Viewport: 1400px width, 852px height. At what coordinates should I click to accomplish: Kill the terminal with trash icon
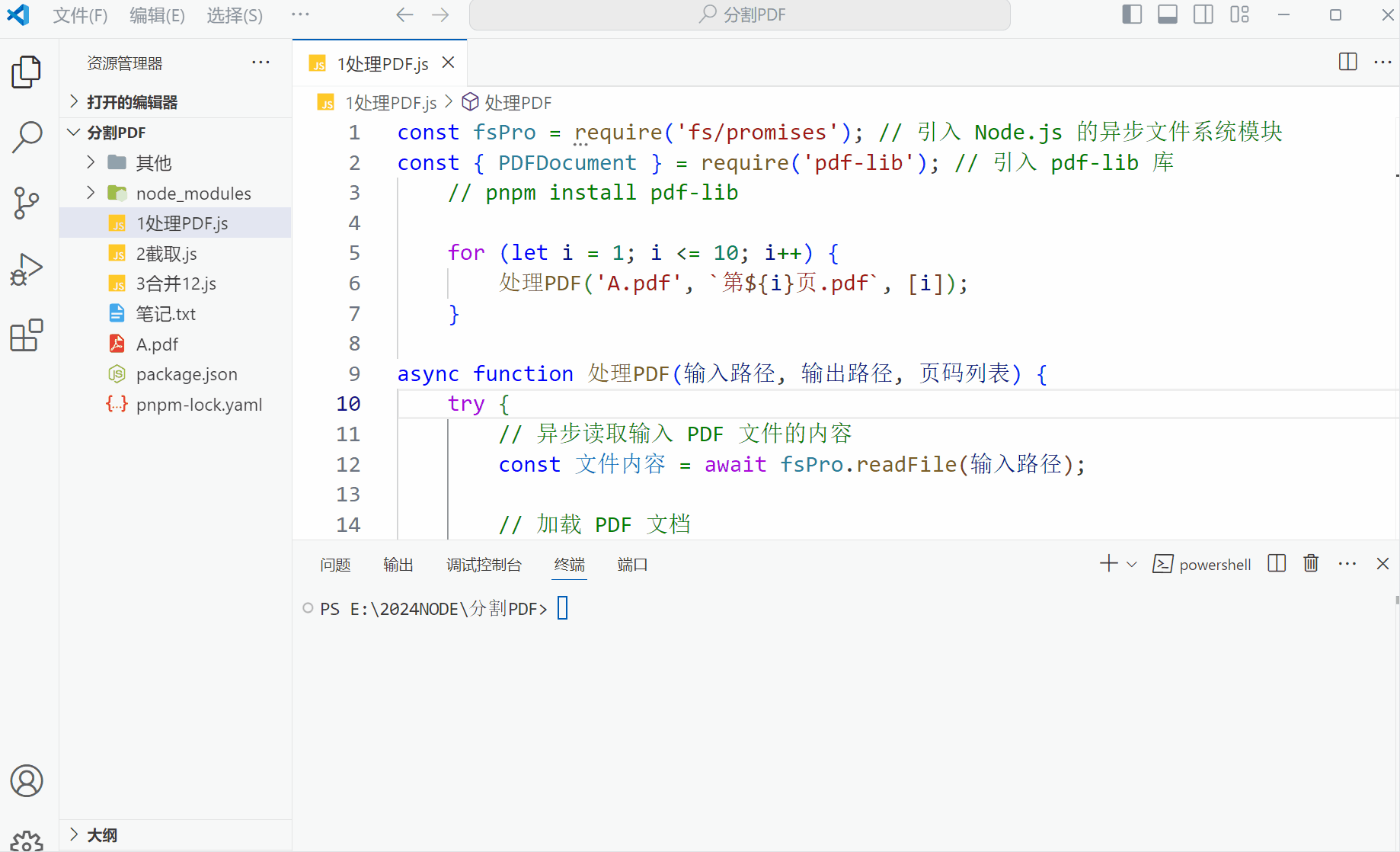(x=1310, y=563)
